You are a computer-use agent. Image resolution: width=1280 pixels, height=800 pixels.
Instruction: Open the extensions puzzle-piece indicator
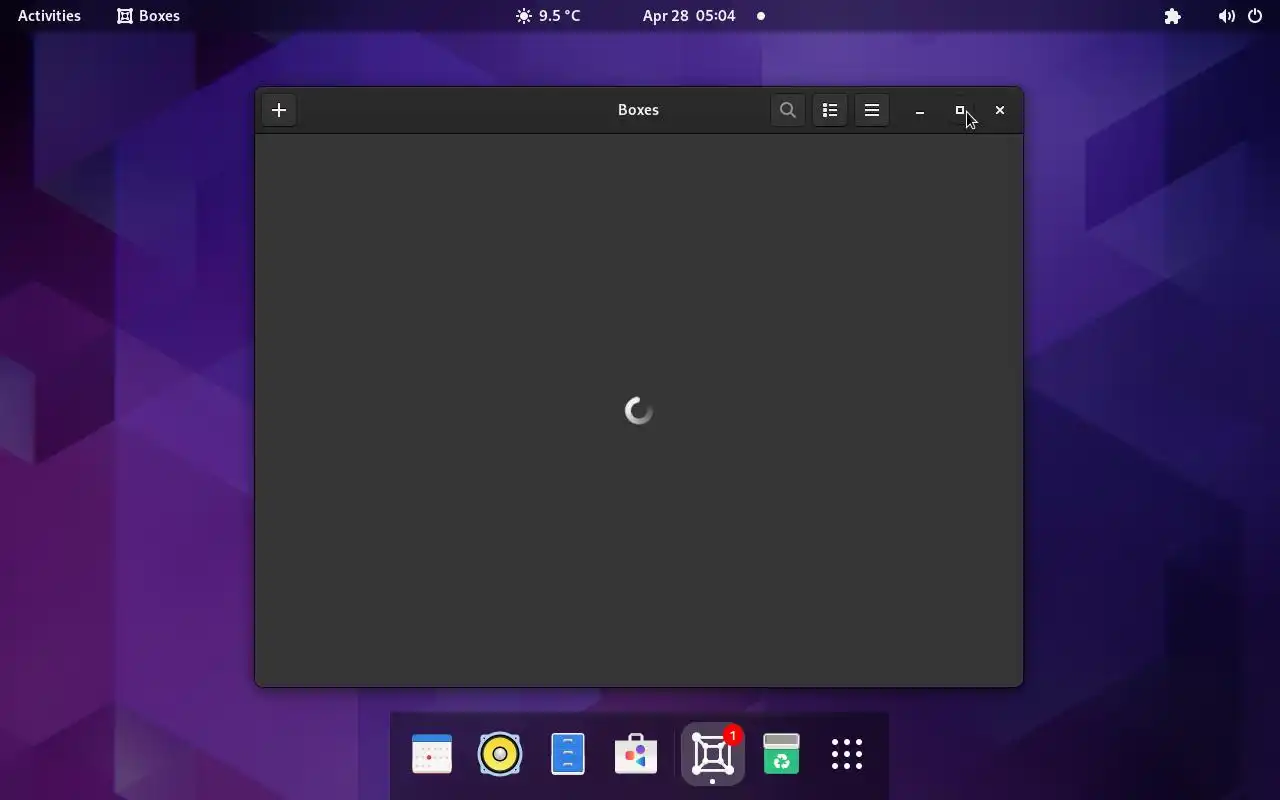coord(1173,16)
